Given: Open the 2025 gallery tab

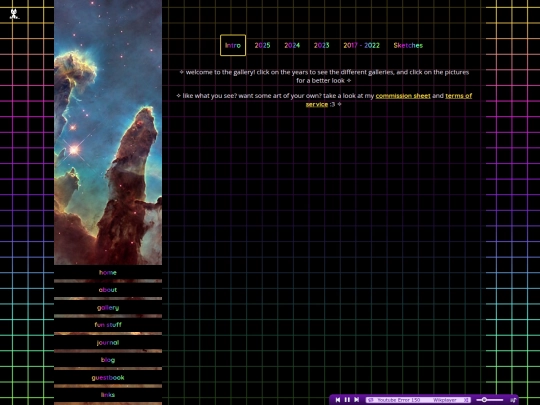Looking at the screenshot, I should click(x=262, y=45).
